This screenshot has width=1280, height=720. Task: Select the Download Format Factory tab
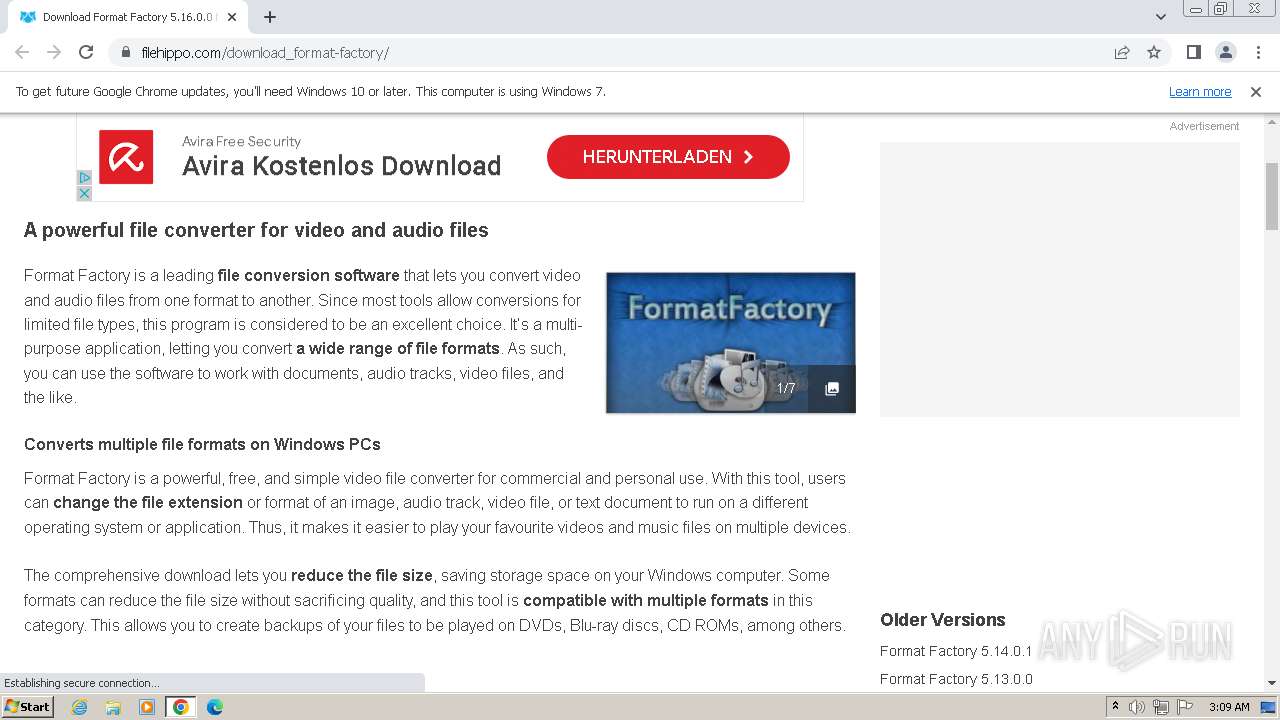pyautogui.click(x=127, y=17)
